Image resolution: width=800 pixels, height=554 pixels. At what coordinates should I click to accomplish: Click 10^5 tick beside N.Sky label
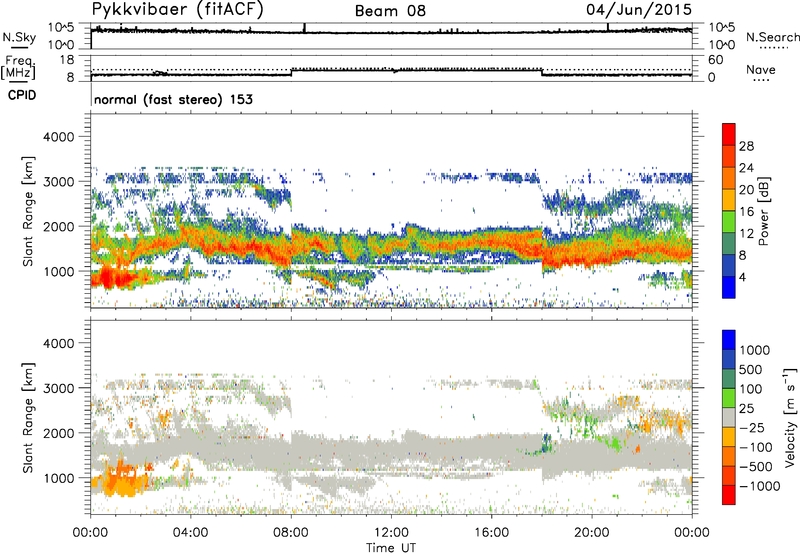[x=61, y=28]
